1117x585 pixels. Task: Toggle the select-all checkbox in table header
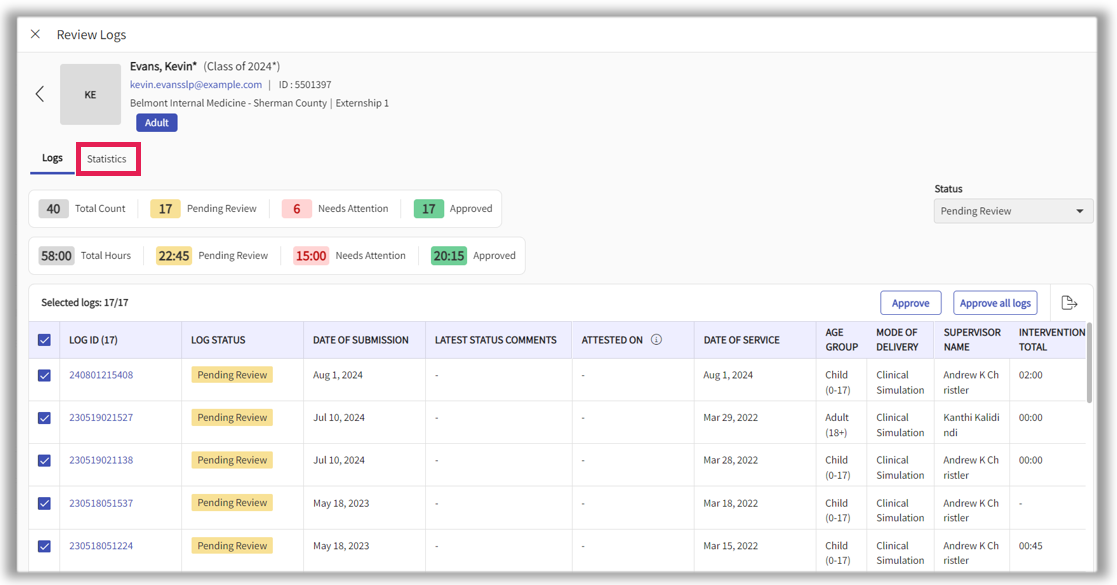click(44, 340)
